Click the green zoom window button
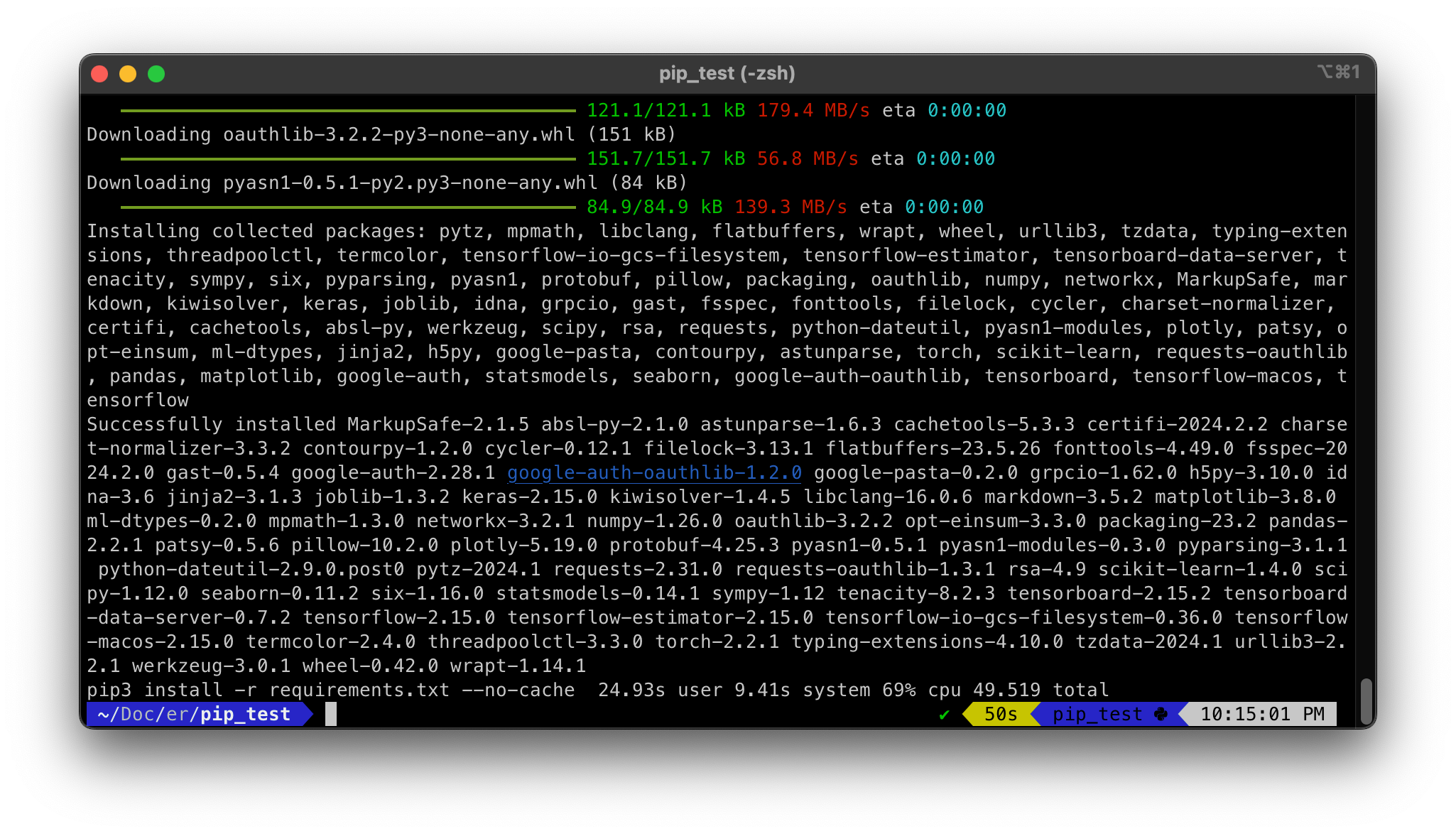The image size is (1456, 834). (x=156, y=74)
